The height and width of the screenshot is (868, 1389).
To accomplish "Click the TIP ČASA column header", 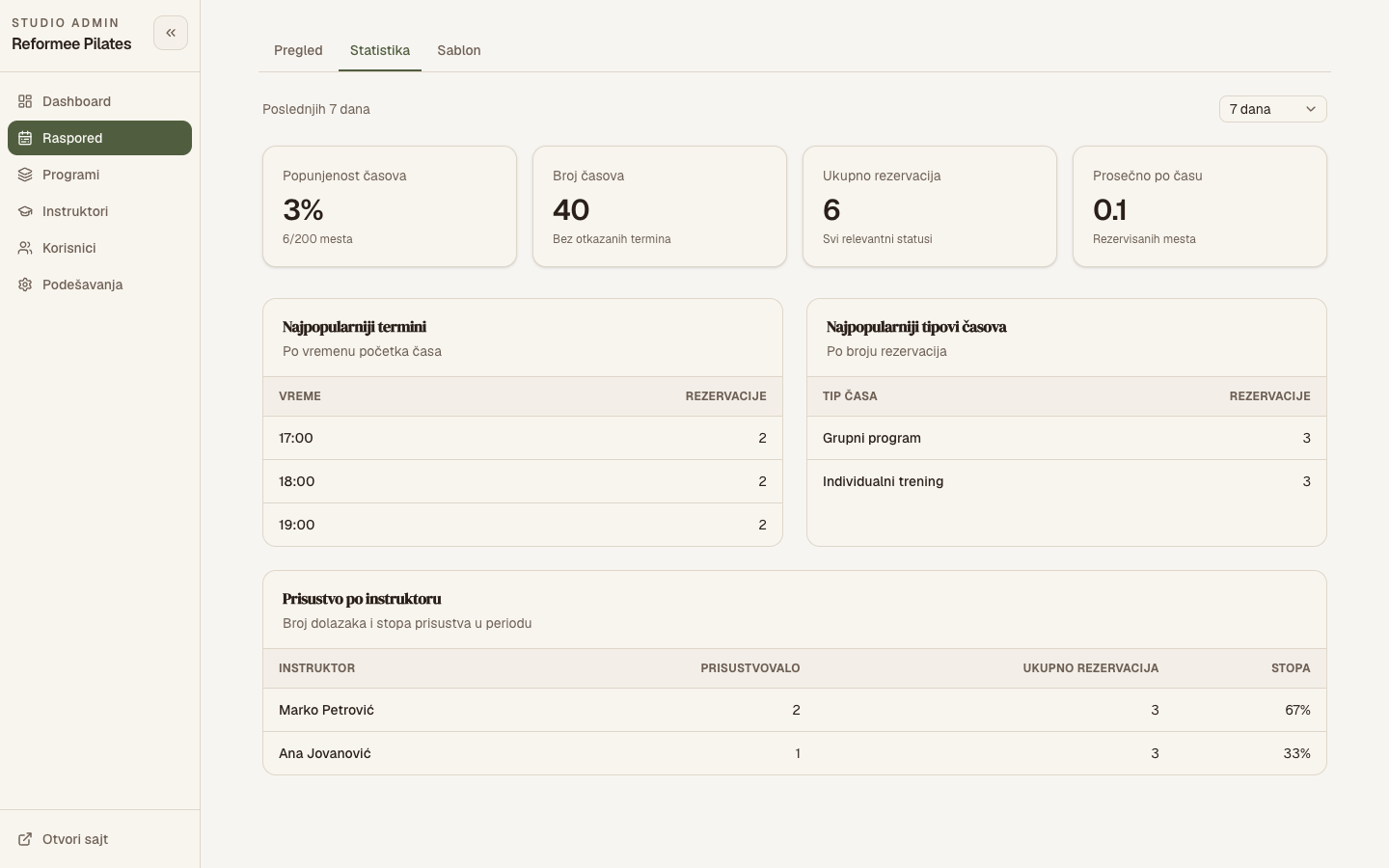I will (x=850, y=396).
